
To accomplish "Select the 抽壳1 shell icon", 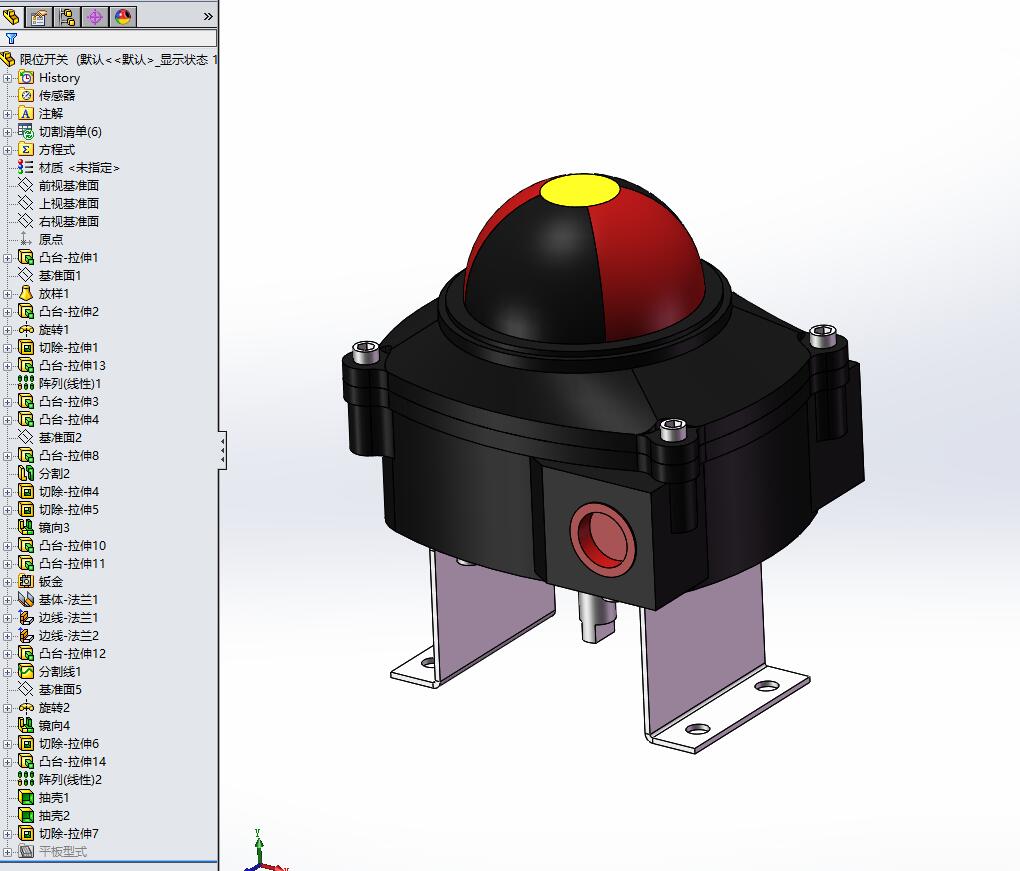I will pyautogui.click(x=26, y=797).
